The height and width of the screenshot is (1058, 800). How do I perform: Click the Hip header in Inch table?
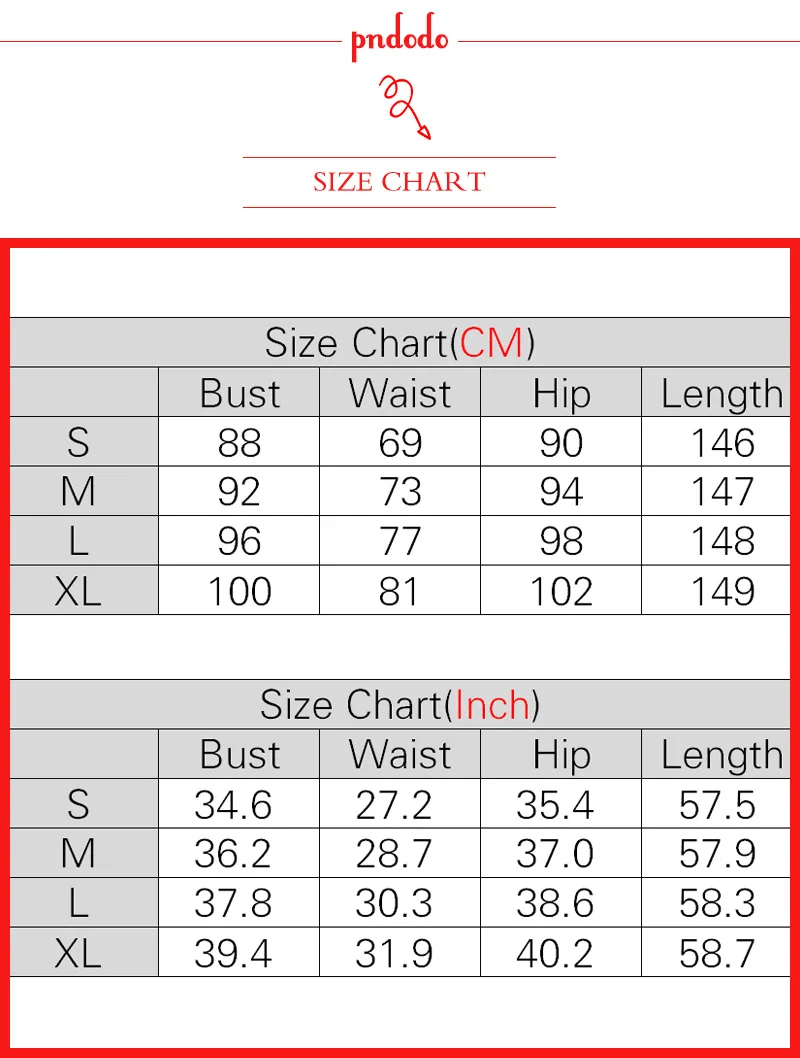[x=561, y=755]
